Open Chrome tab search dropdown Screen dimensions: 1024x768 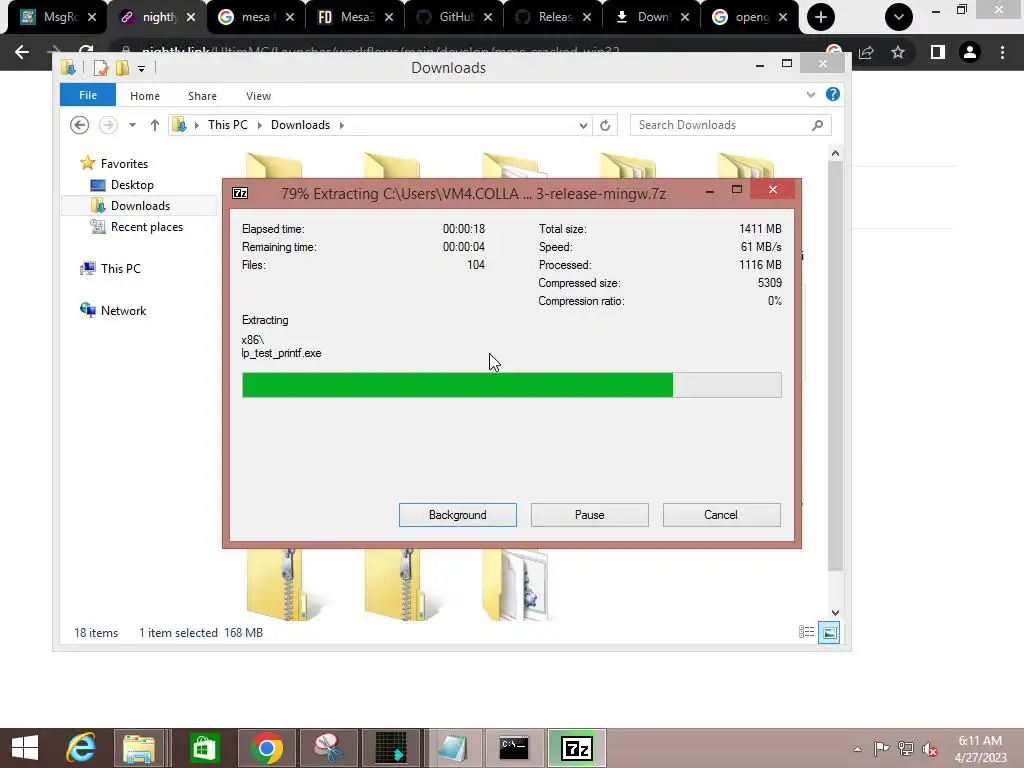(x=899, y=17)
